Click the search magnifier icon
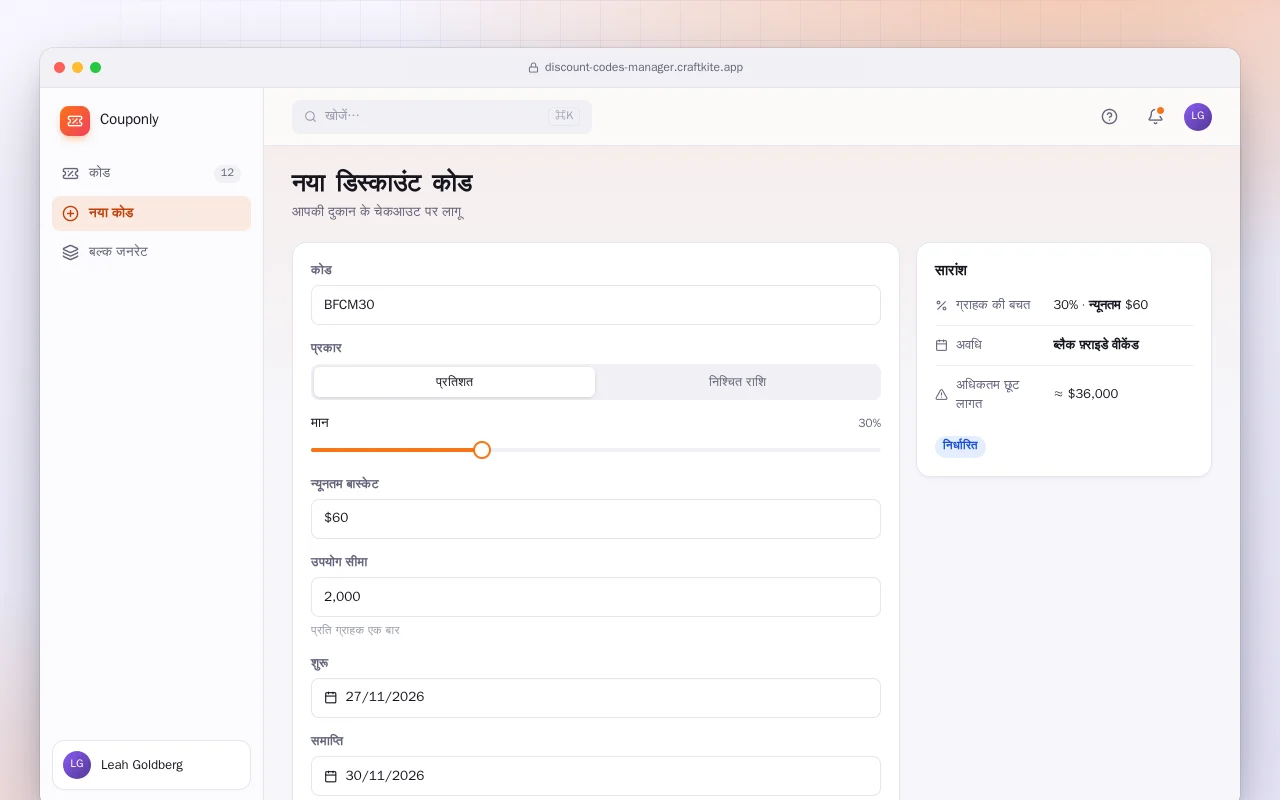This screenshot has height=800, width=1280. (310, 117)
